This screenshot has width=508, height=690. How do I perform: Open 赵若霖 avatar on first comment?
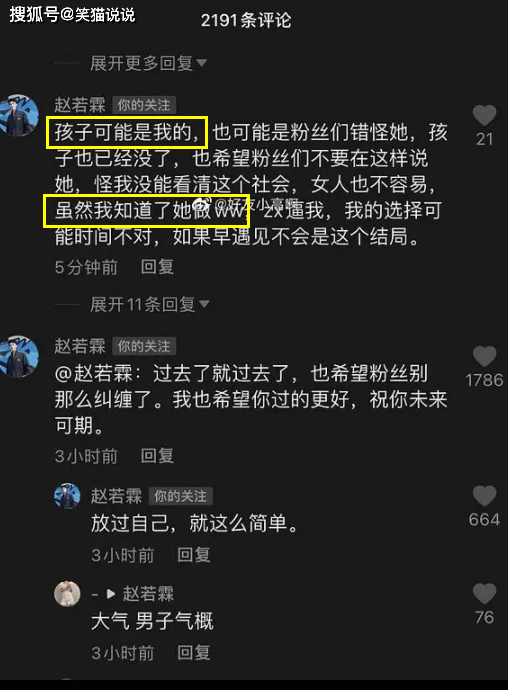pyautogui.click(x=19, y=115)
